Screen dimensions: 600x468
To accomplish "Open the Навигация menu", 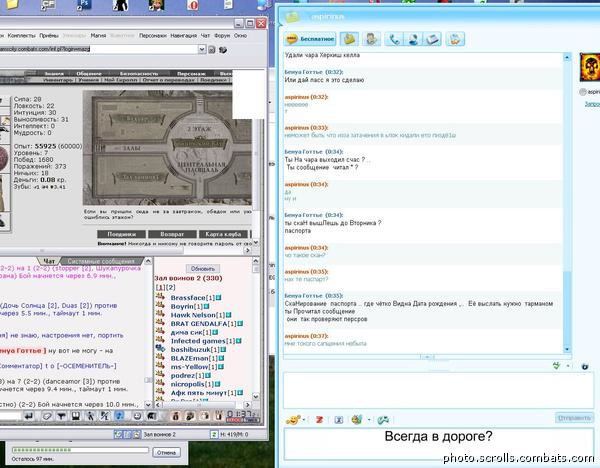I will (x=183, y=36).
